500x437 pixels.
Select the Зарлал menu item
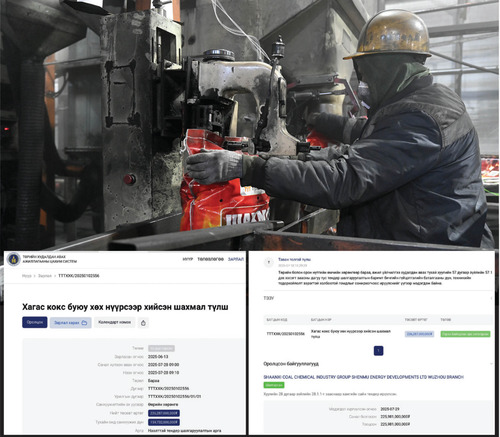coord(236,259)
